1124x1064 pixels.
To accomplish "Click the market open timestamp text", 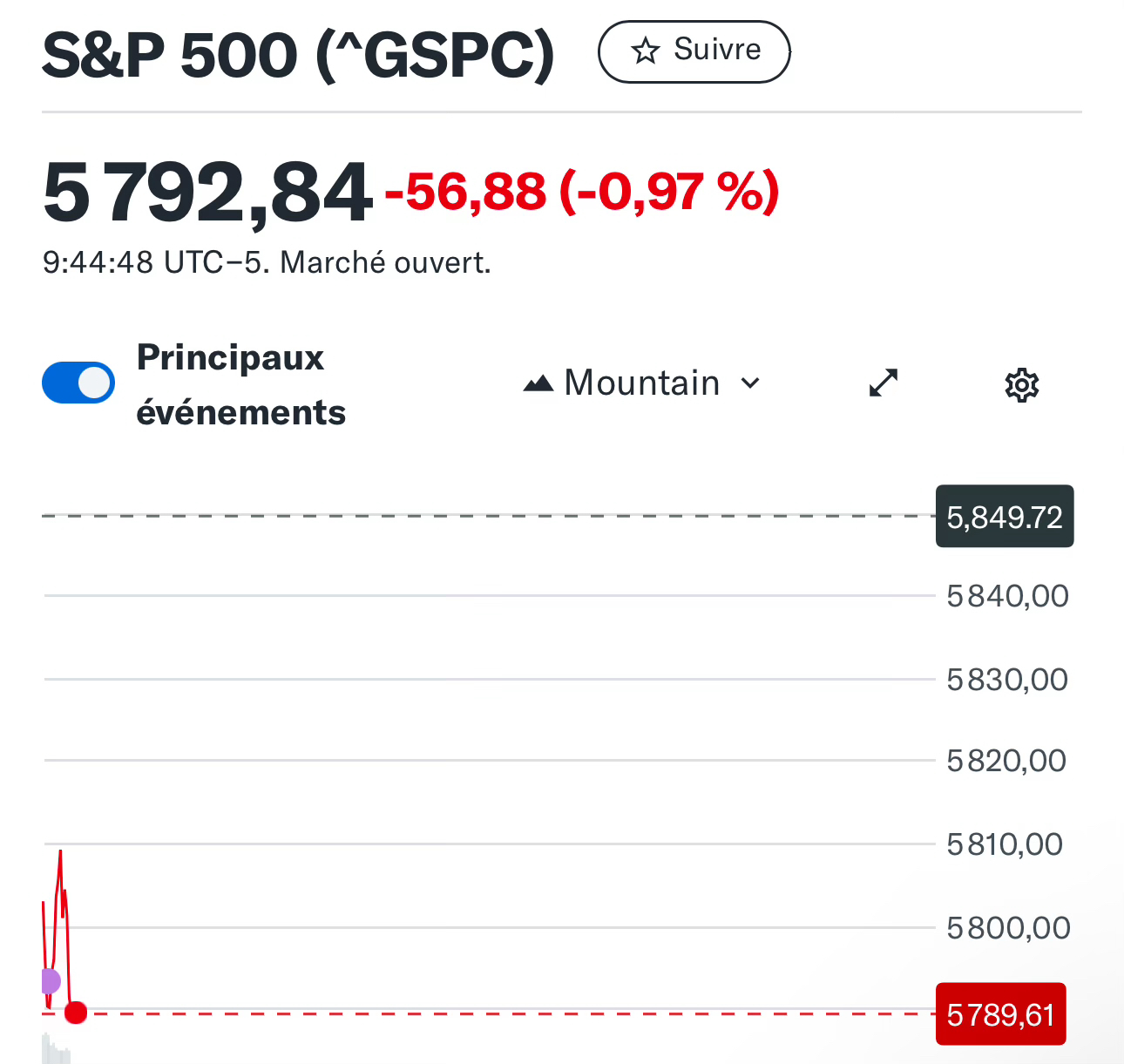I will pos(267,262).
